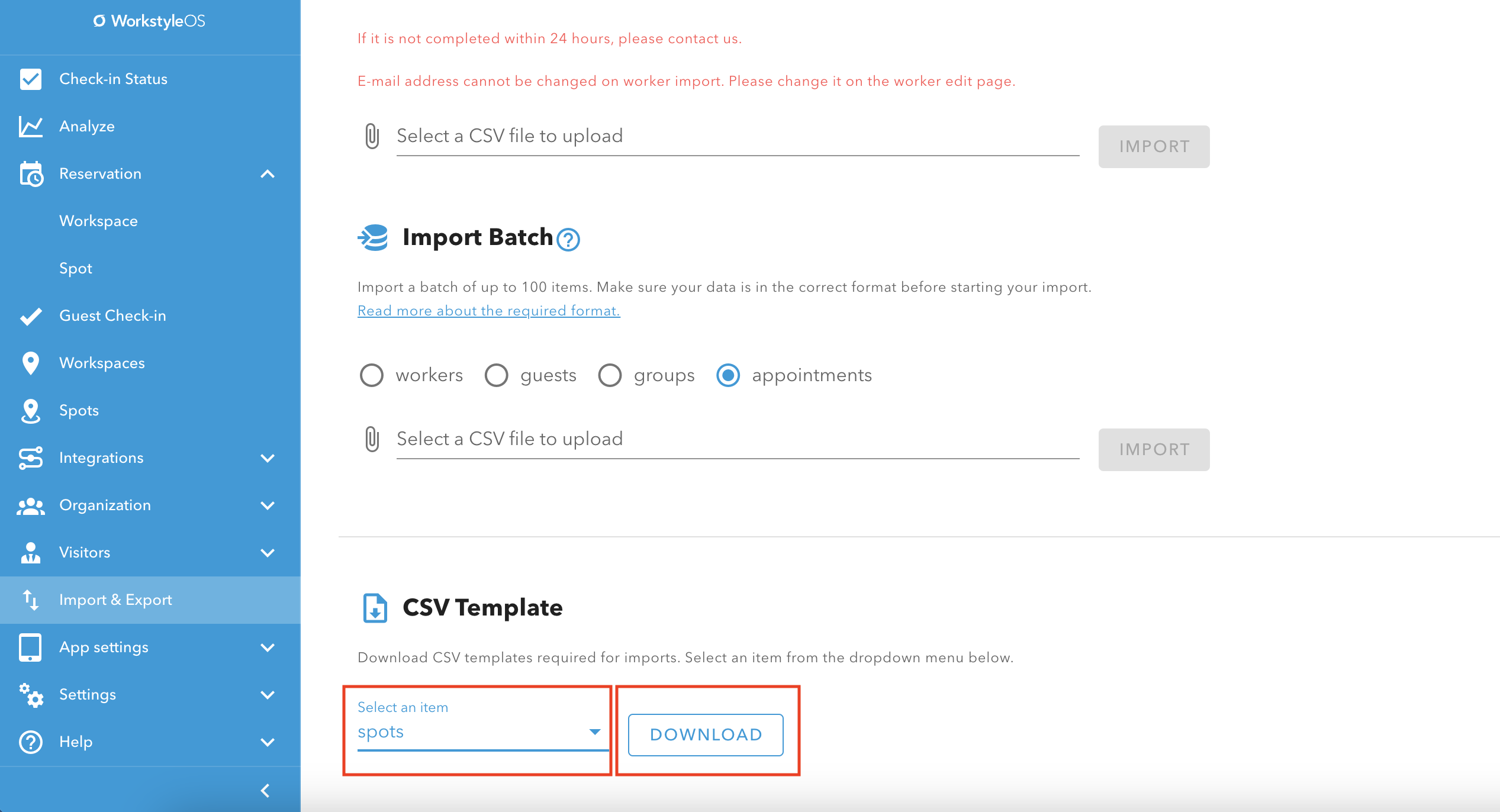This screenshot has height=812, width=1500.
Task: Click the Import Batch help question-mark icon
Action: coord(568,240)
